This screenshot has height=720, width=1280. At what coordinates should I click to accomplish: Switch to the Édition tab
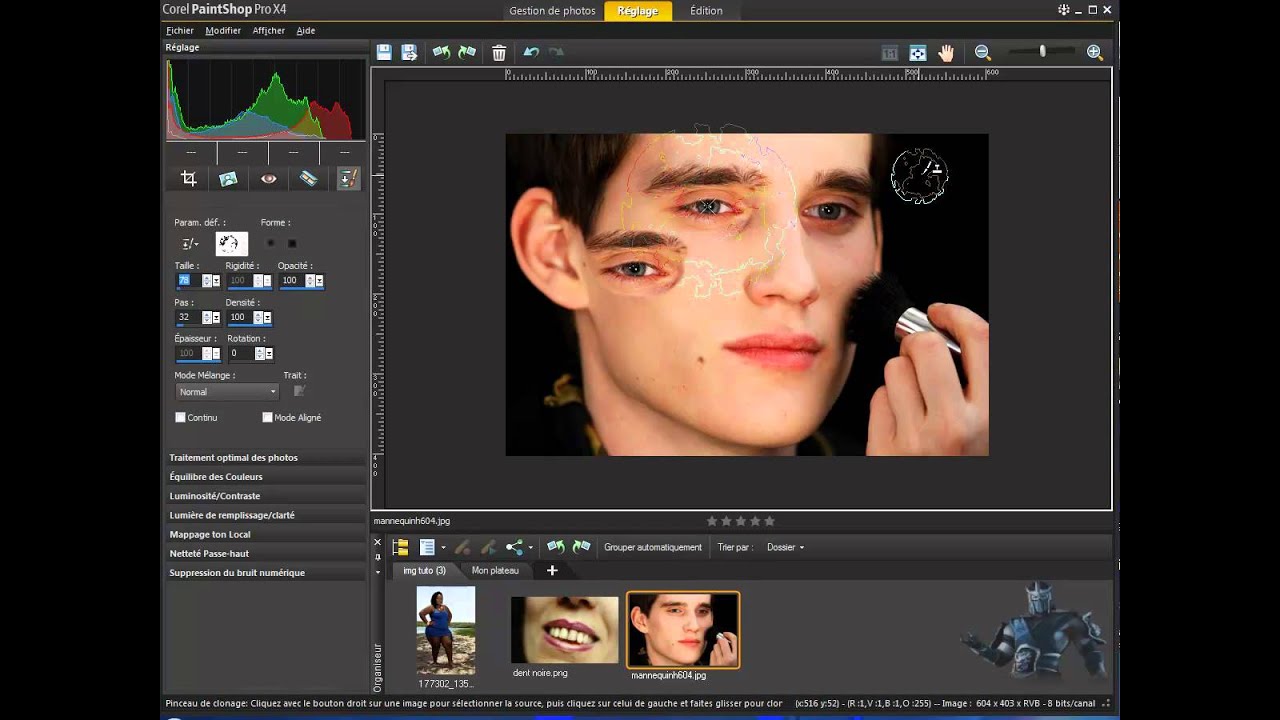coord(706,11)
